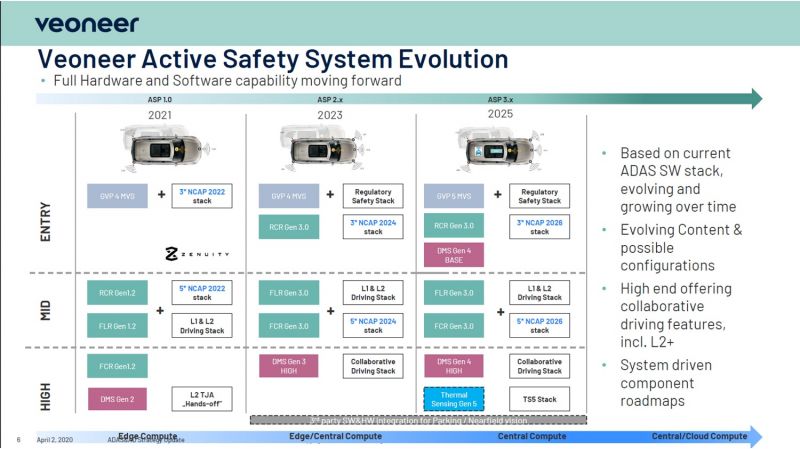Image resolution: width=800 pixels, height=449 pixels.
Task: Click 'L1 & L2 Driving Stack' in the 2021 column
Action: [x=202, y=326]
